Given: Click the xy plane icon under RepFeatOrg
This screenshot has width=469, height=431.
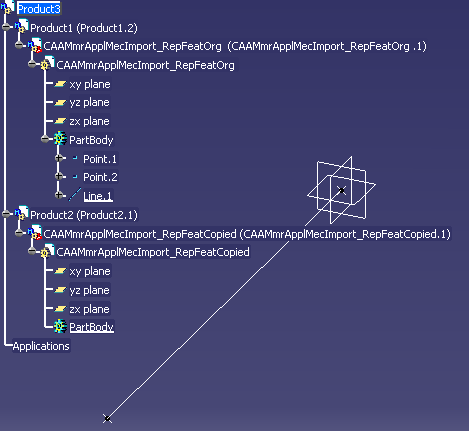Looking at the screenshot, I should pos(60,84).
